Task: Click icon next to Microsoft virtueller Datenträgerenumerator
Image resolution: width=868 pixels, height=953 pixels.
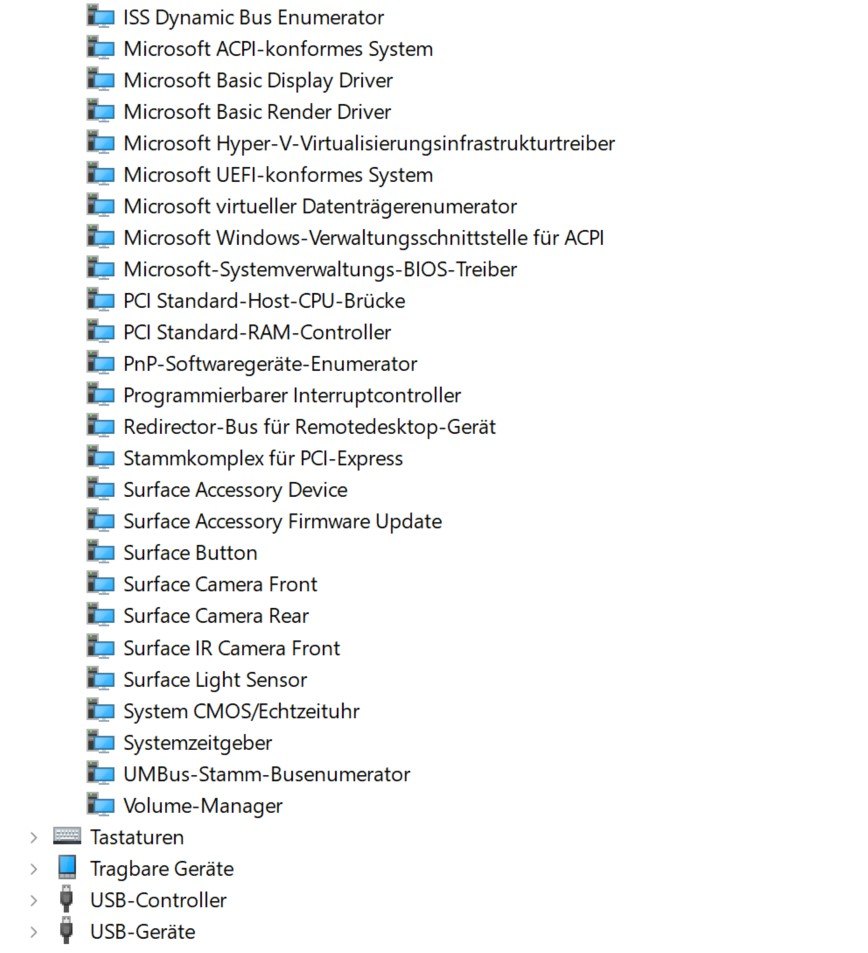Action: 100,206
